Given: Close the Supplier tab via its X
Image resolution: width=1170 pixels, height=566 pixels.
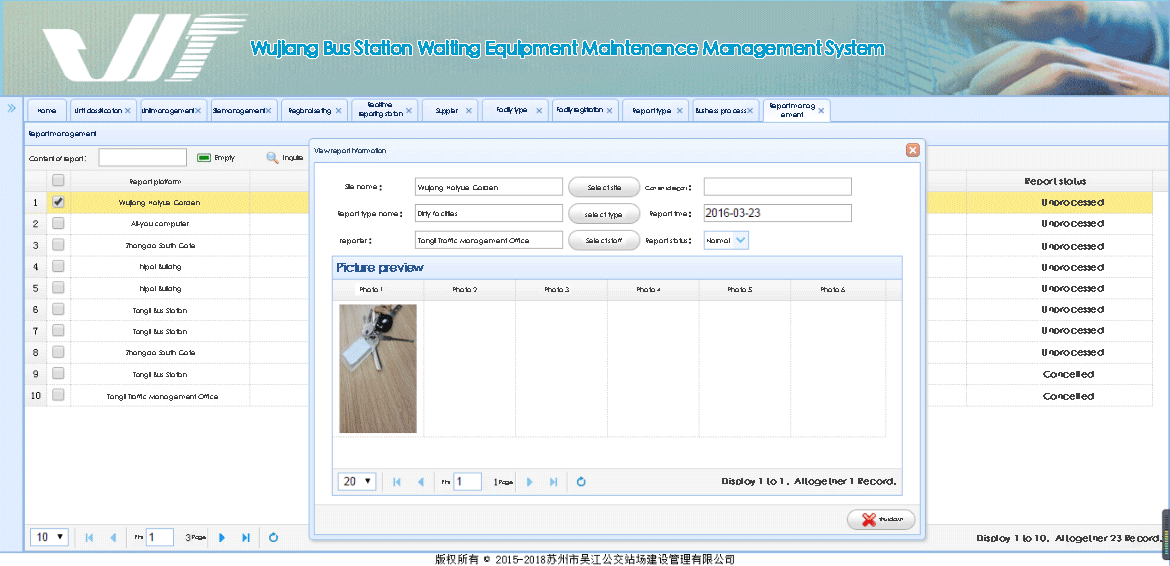Looking at the screenshot, I should [x=469, y=111].
